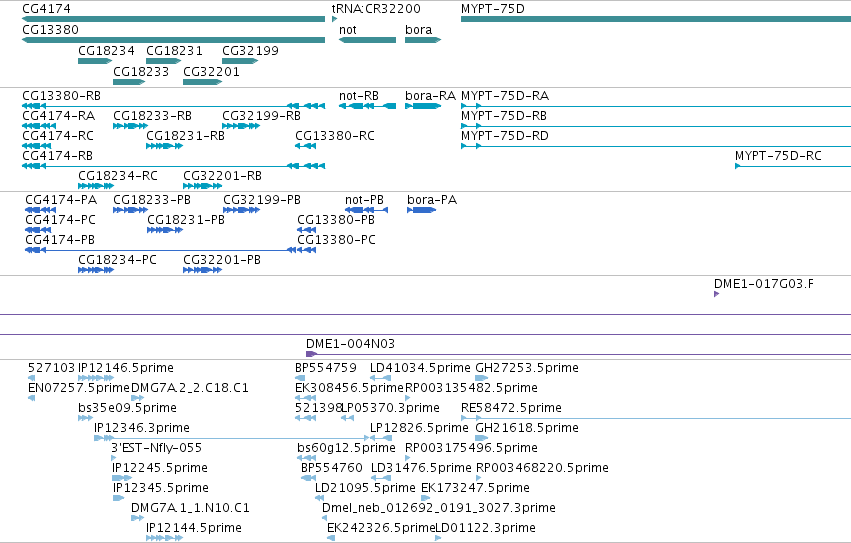Click EST BP554759 label
This screenshot has width=851, height=543.
(326, 368)
